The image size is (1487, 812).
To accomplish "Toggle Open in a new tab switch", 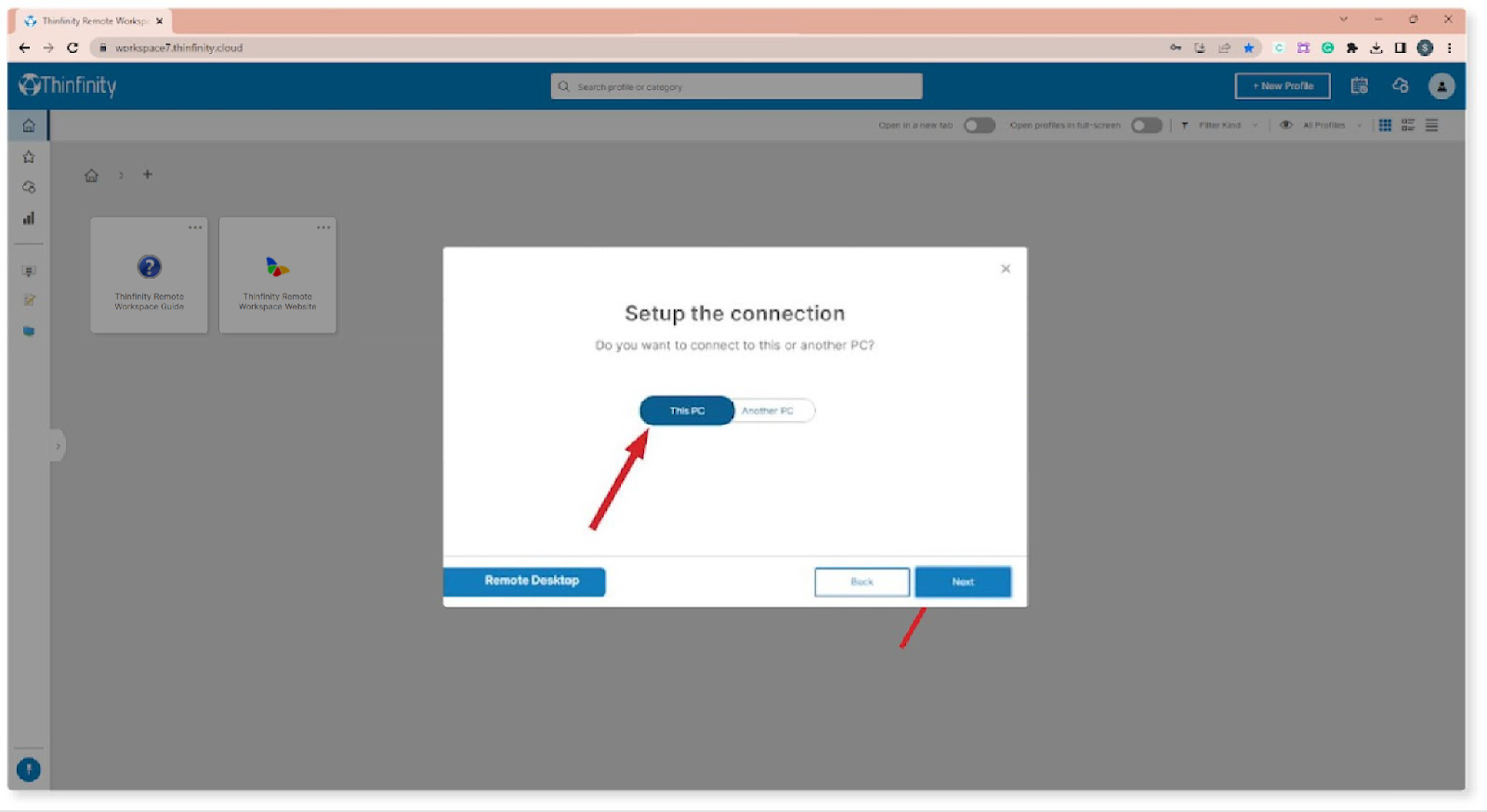I will [x=980, y=125].
